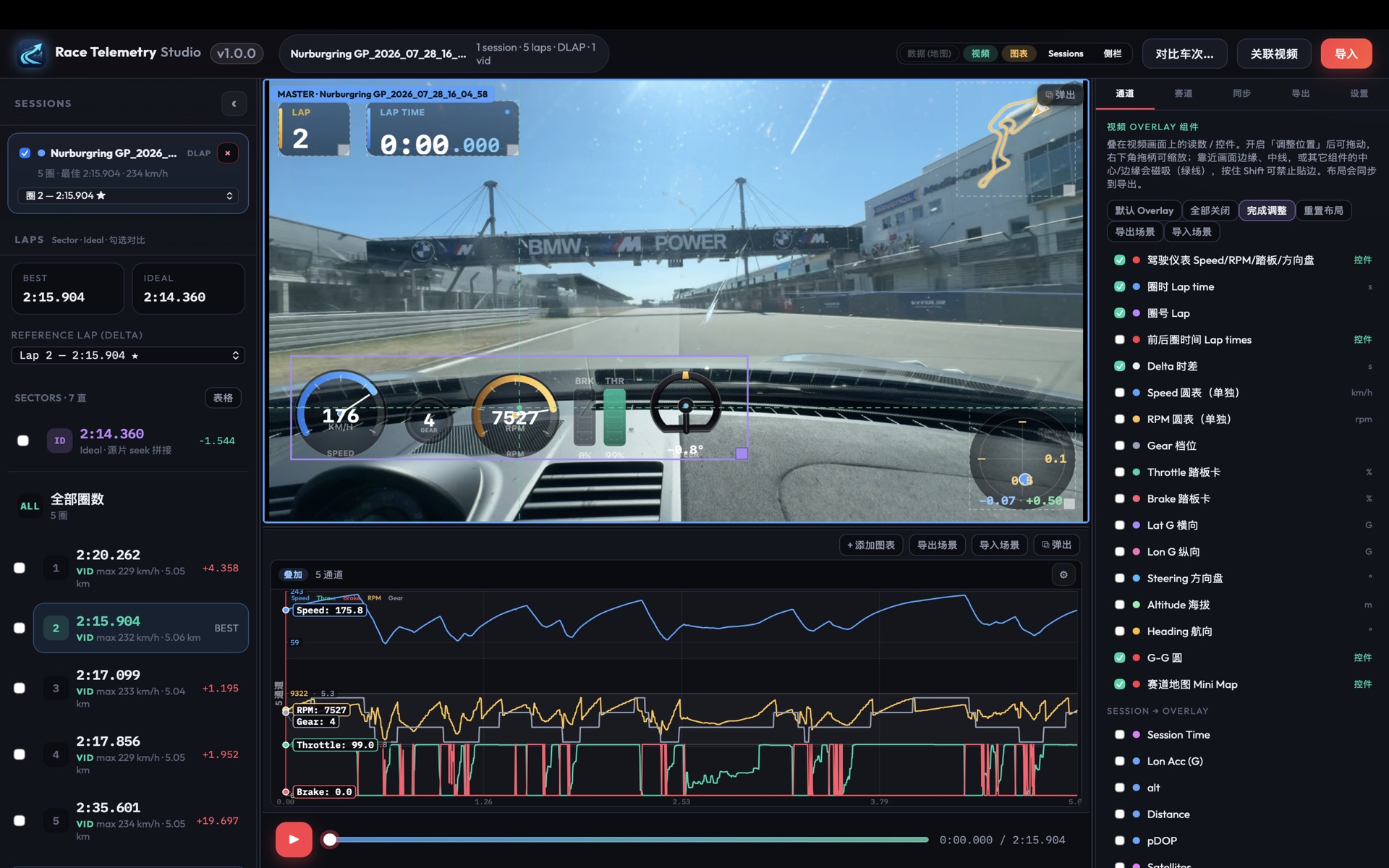This screenshot has height=868, width=1389.
Task: Click the 重置布局 button
Action: point(1323,210)
